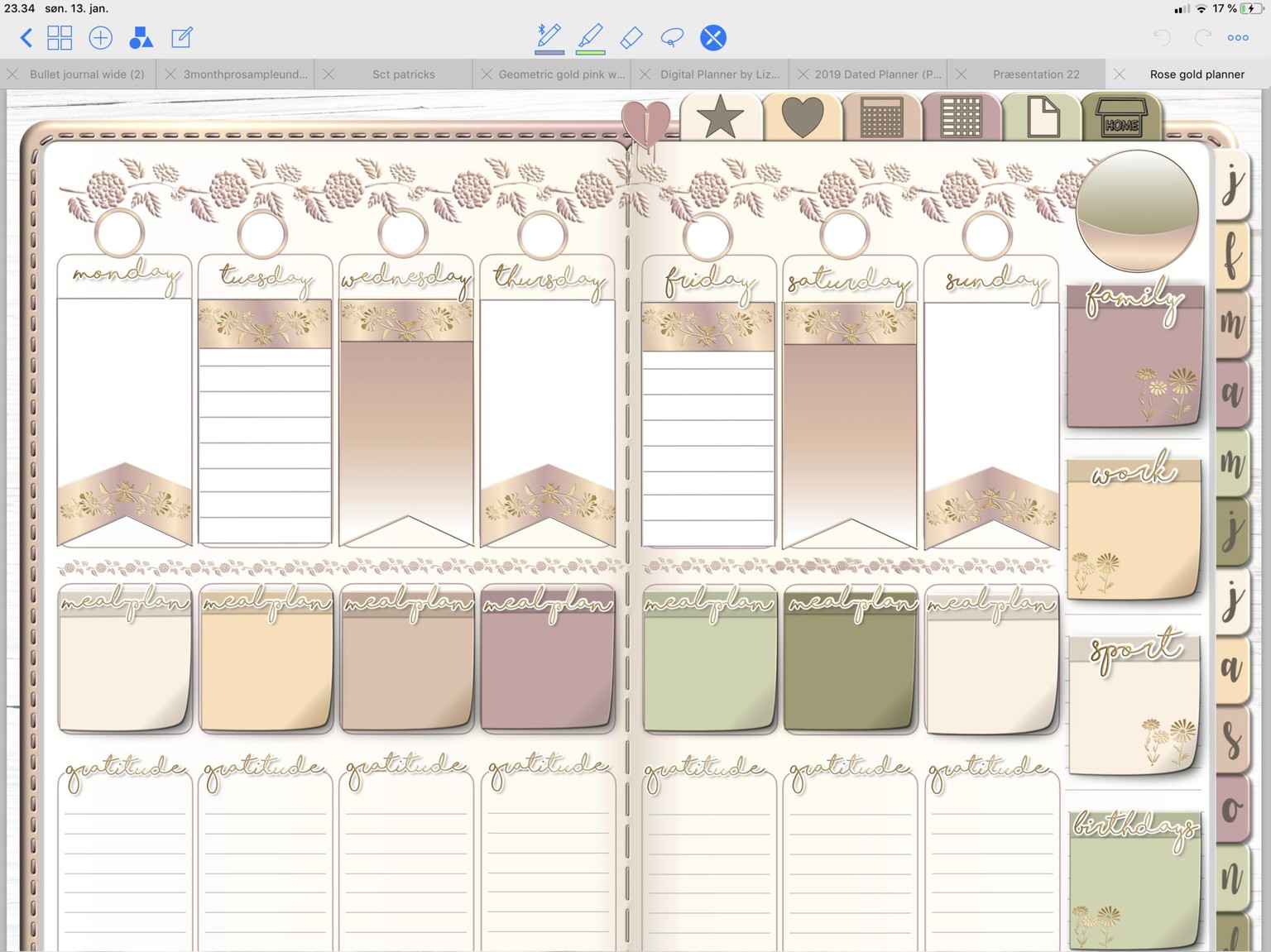Switch to Præsentation 22 tab

1036,74
